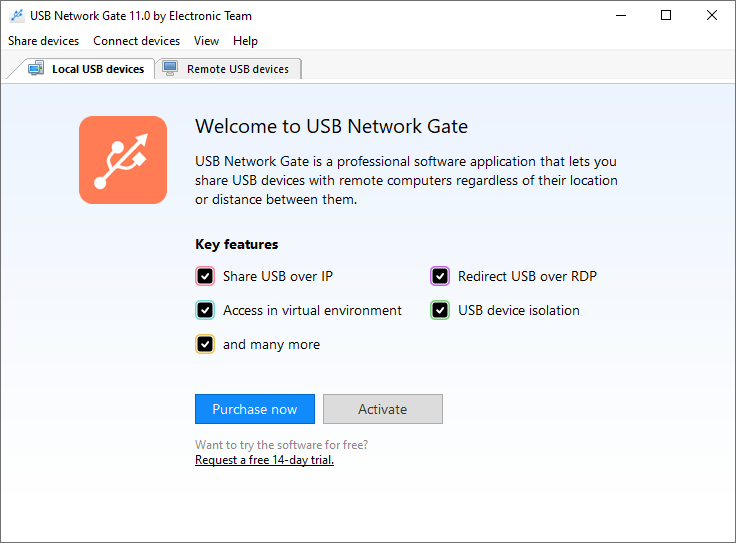The image size is (736, 543).
Task: Switch to the Local USB devices tab
Action: point(97,69)
